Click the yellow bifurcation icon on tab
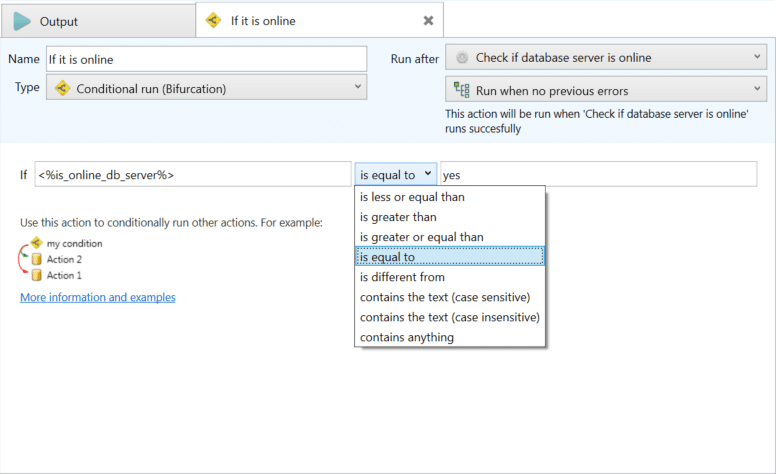The width and height of the screenshot is (776, 474). click(213, 20)
